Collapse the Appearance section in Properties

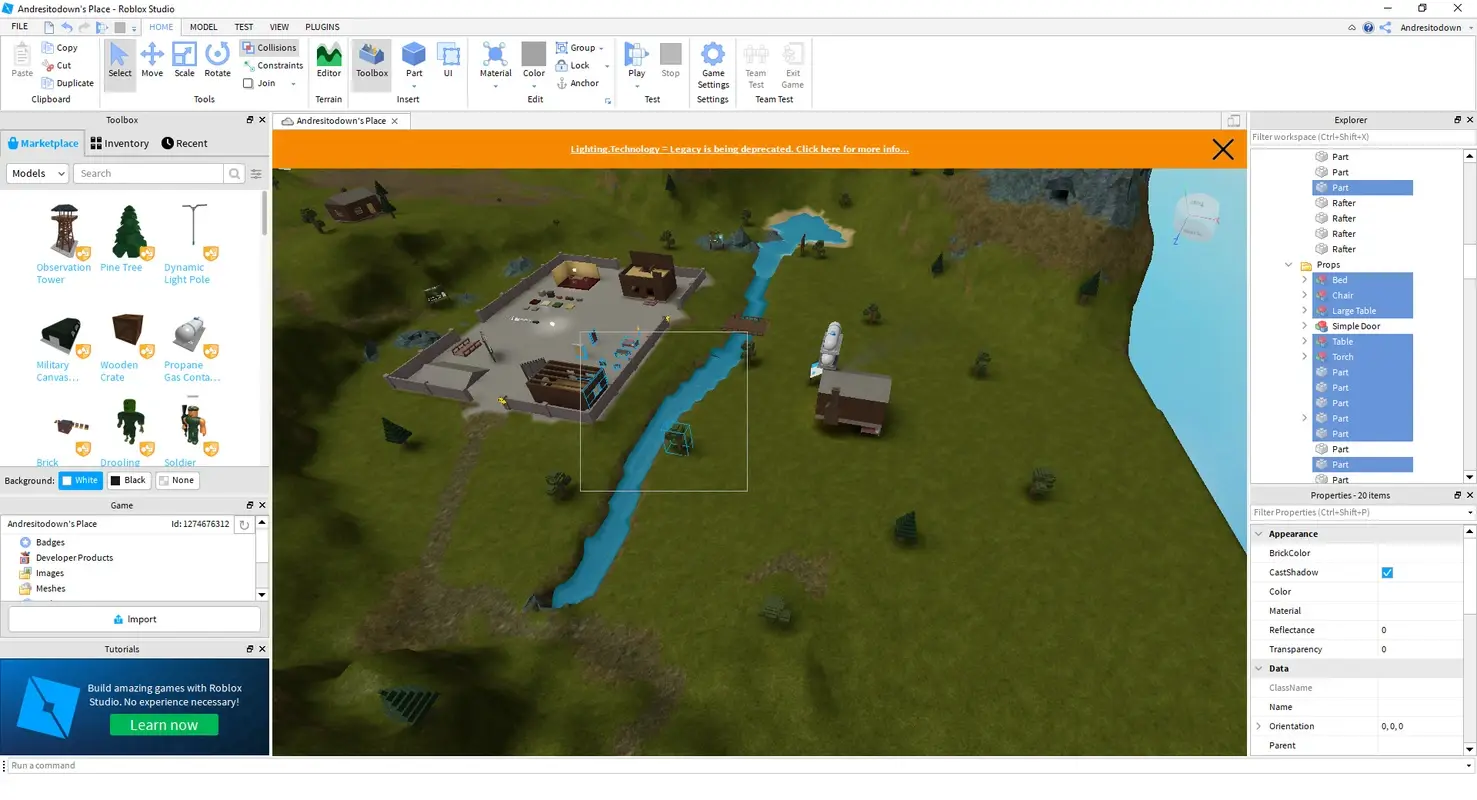click(x=1259, y=533)
